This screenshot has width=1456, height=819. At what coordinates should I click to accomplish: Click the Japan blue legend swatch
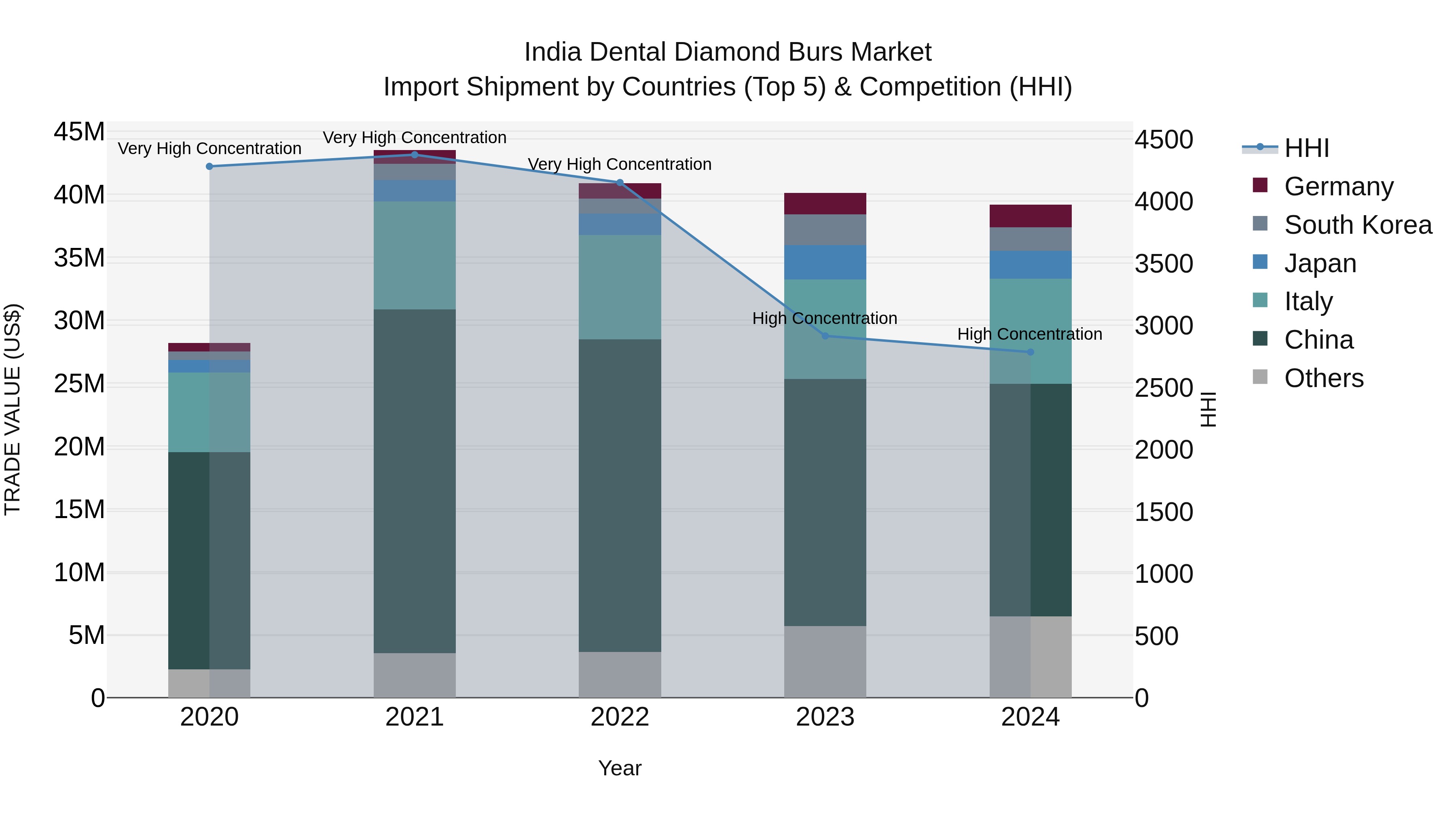(1260, 262)
